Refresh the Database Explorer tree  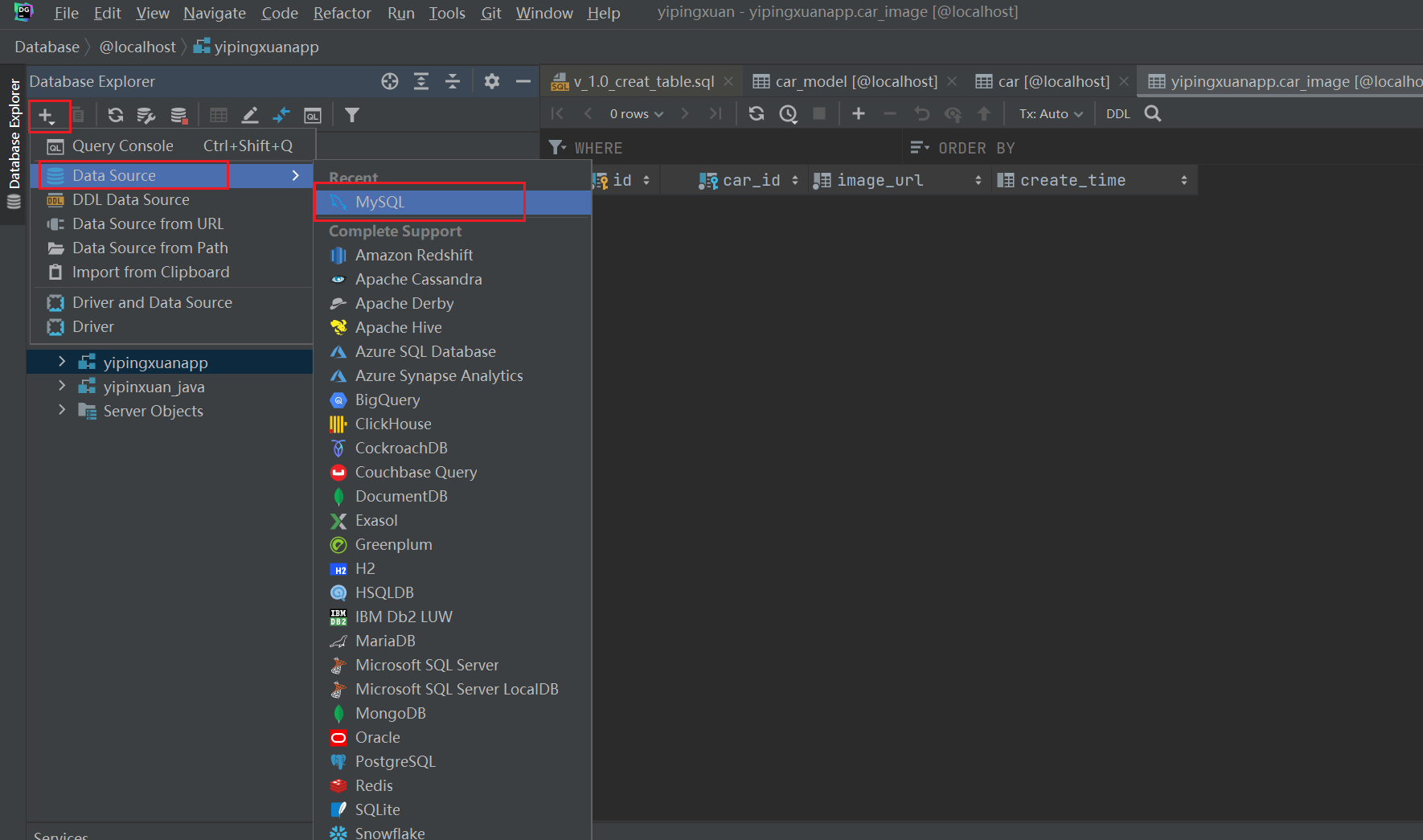point(116,115)
